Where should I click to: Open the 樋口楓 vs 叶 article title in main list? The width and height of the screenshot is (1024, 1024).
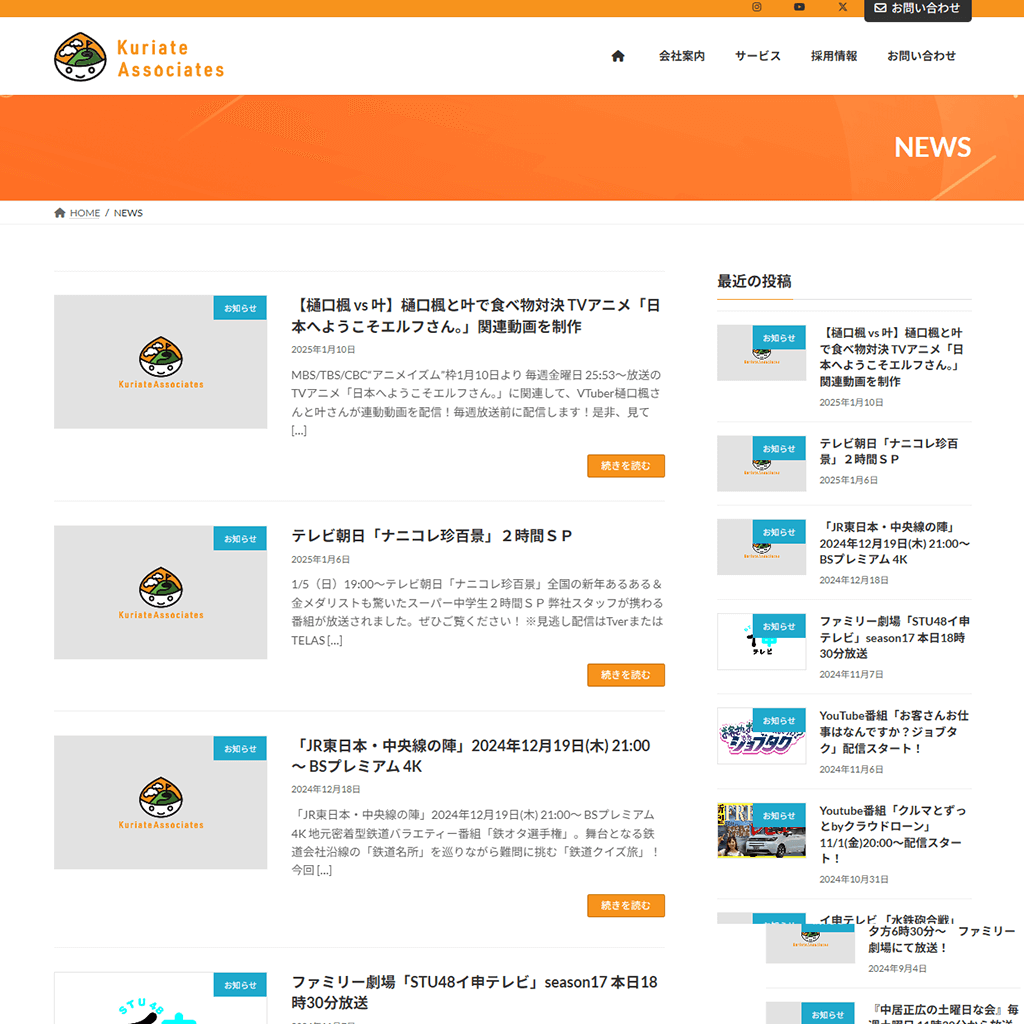[476, 315]
